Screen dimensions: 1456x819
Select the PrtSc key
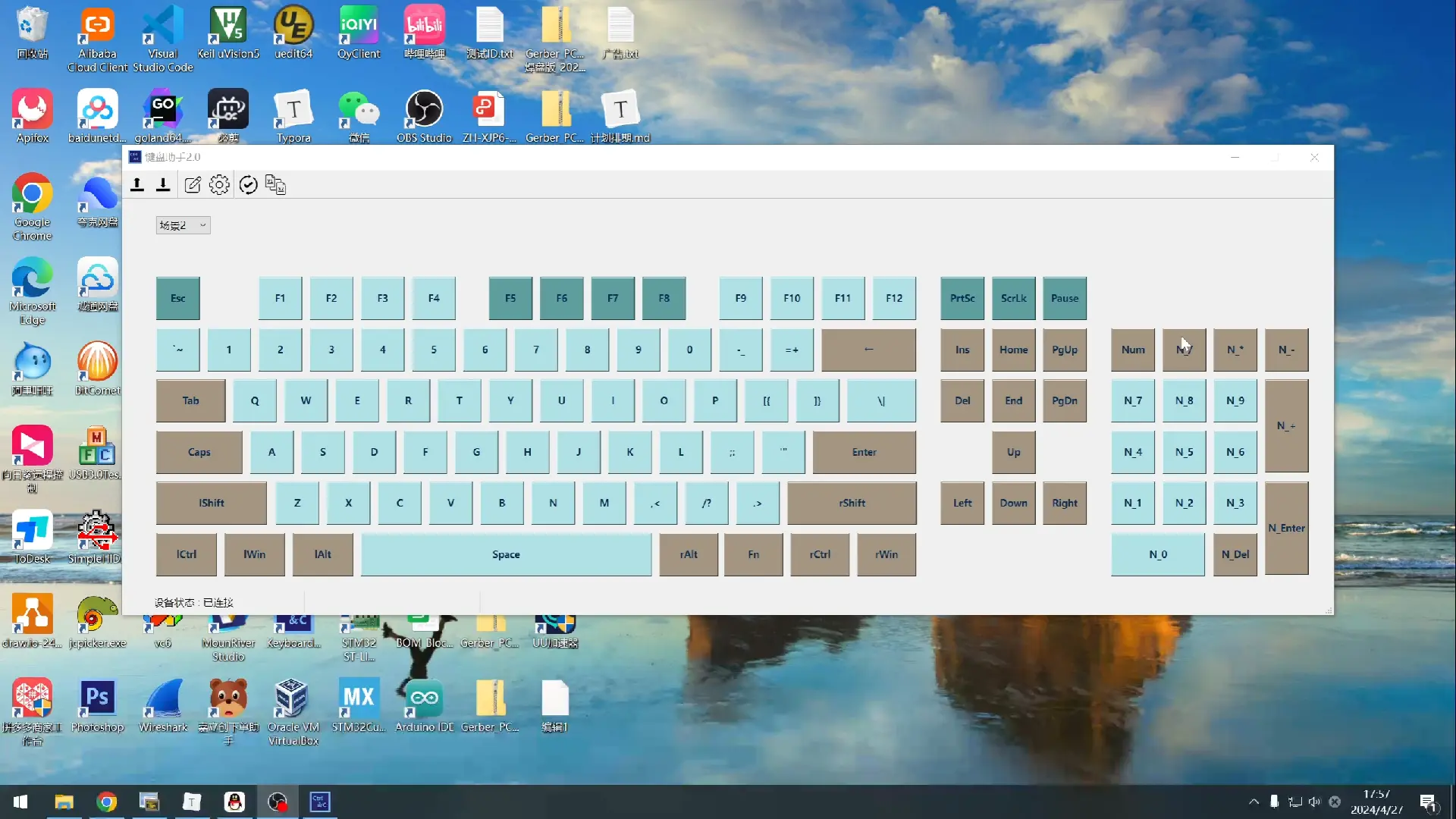[x=962, y=298]
